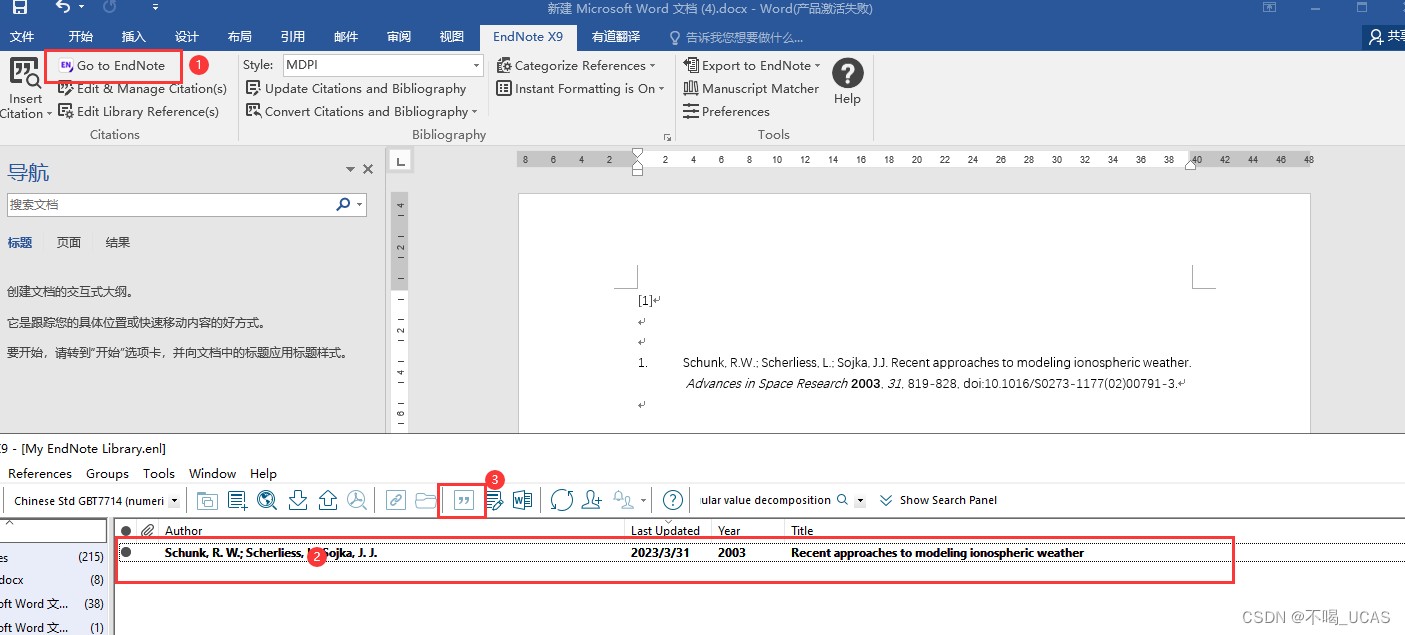The width and height of the screenshot is (1405, 635).
Task: Switch to the 有道翻译 tab
Action: pyautogui.click(x=616, y=37)
